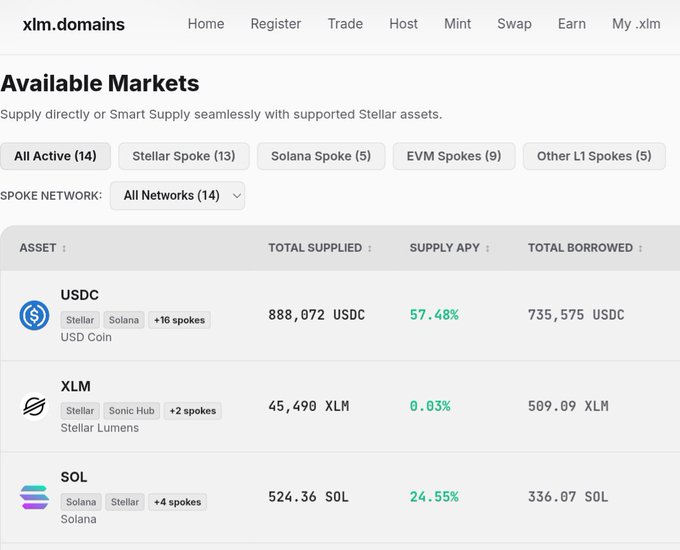This screenshot has height=550, width=680.
Task: Click the Solana tag in SOL row
Action: [81, 502]
